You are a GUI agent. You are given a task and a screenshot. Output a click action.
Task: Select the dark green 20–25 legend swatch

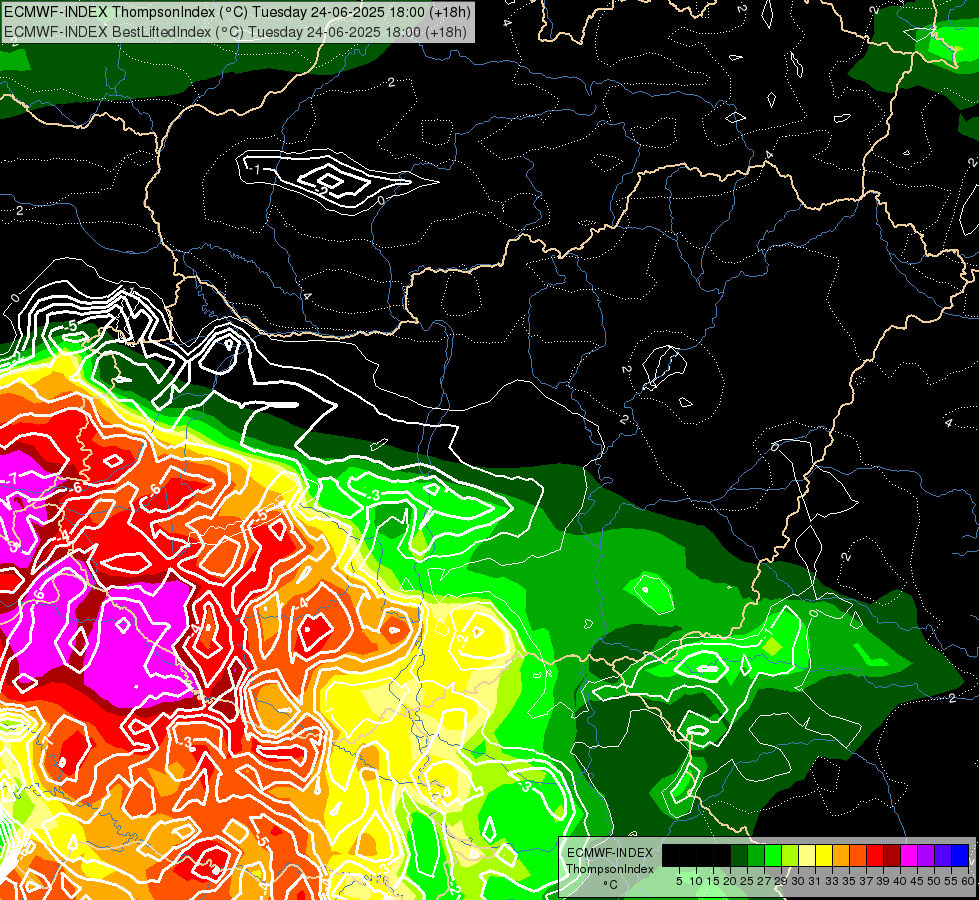pyautogui.click(x=739, y=855)
